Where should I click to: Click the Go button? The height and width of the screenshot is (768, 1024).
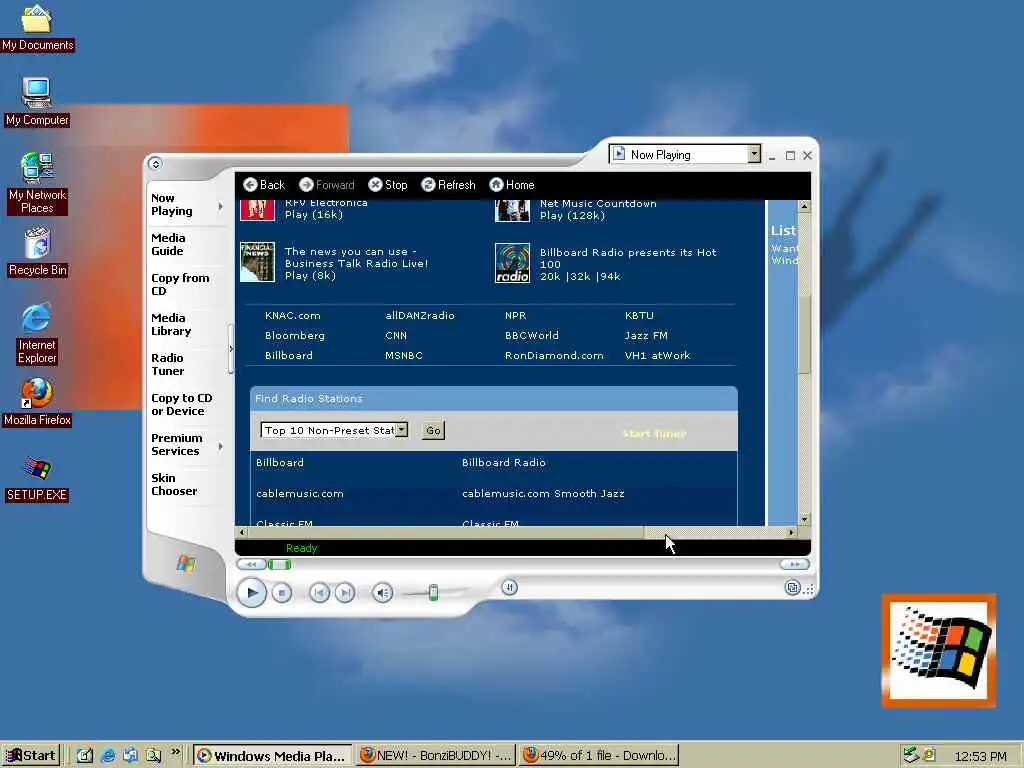(x=433, y=430)
